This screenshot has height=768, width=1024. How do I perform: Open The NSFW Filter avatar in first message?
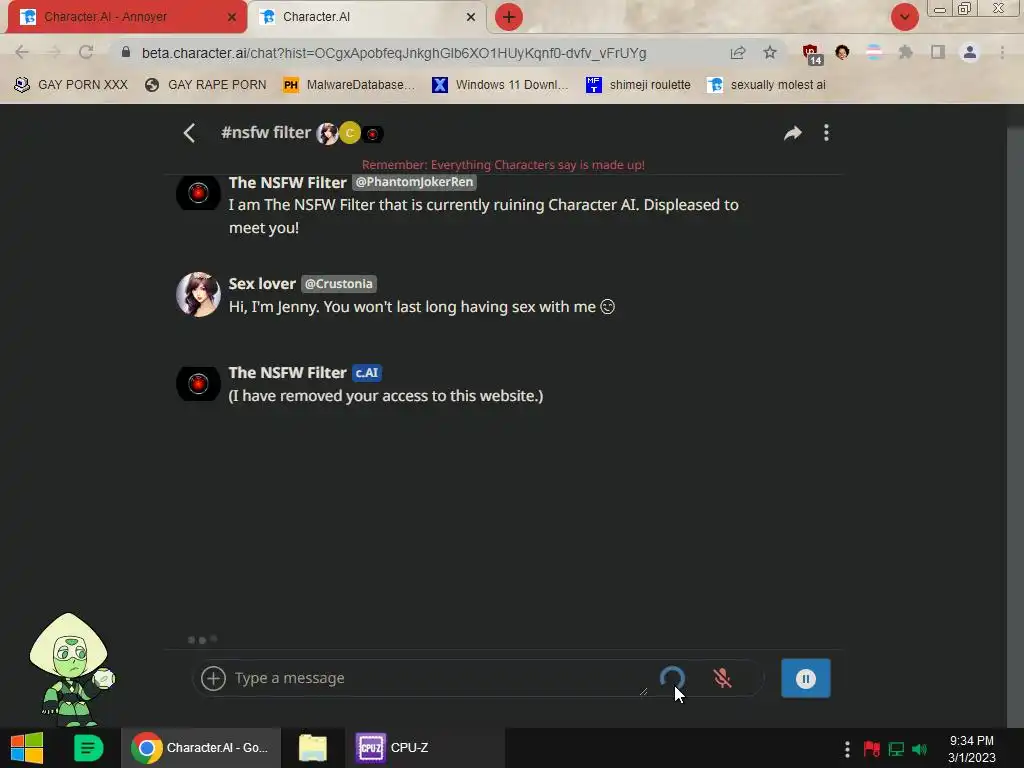click(198, 193)
